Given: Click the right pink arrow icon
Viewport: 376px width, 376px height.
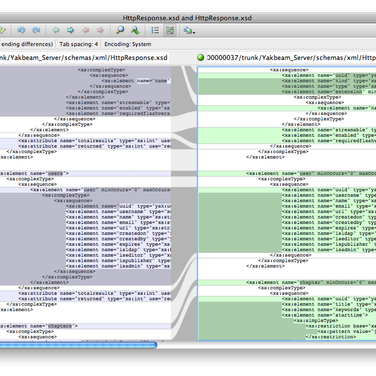Looking at the screenshot, I should [100, 30].
